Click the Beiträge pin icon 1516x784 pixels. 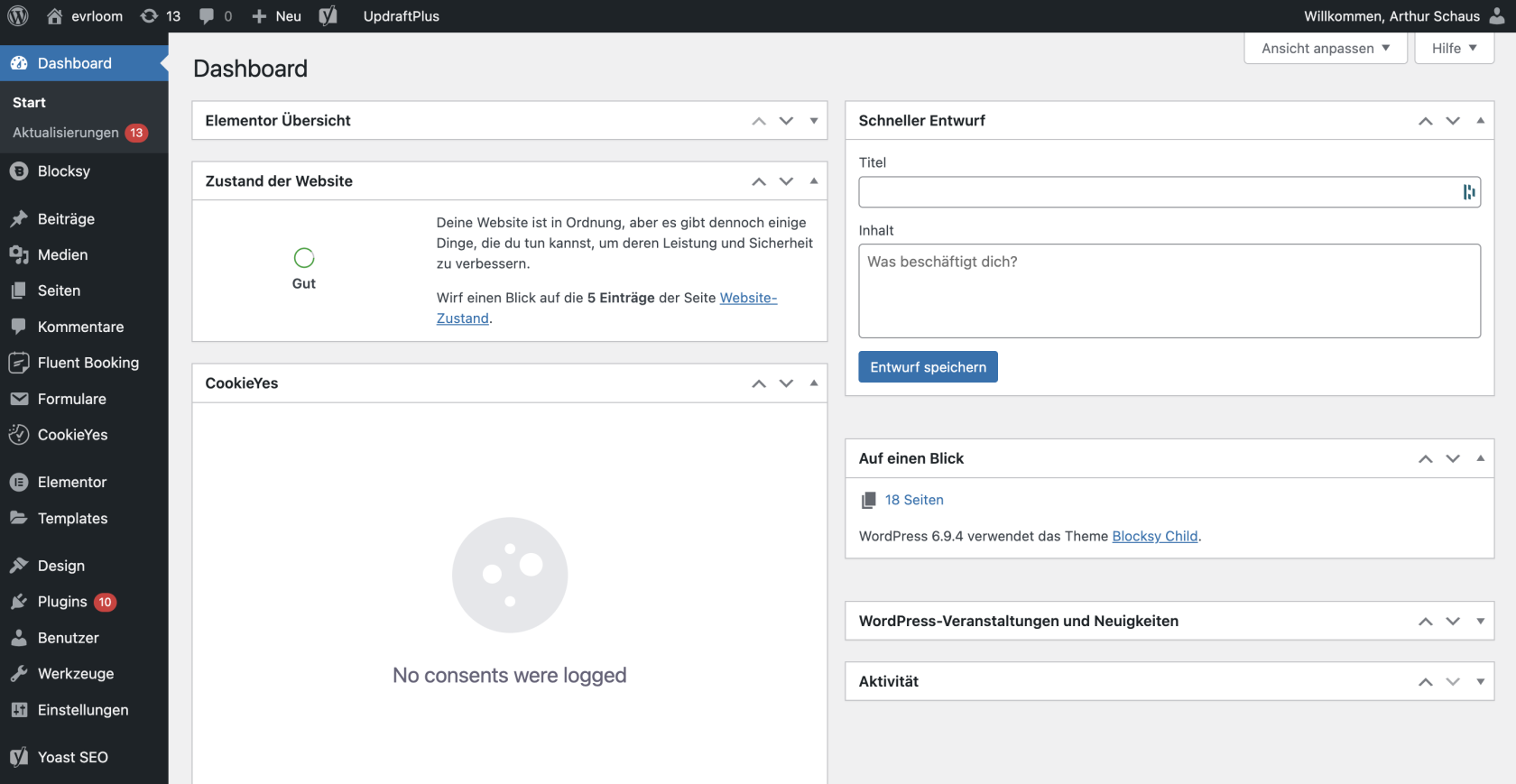point(19,219)
